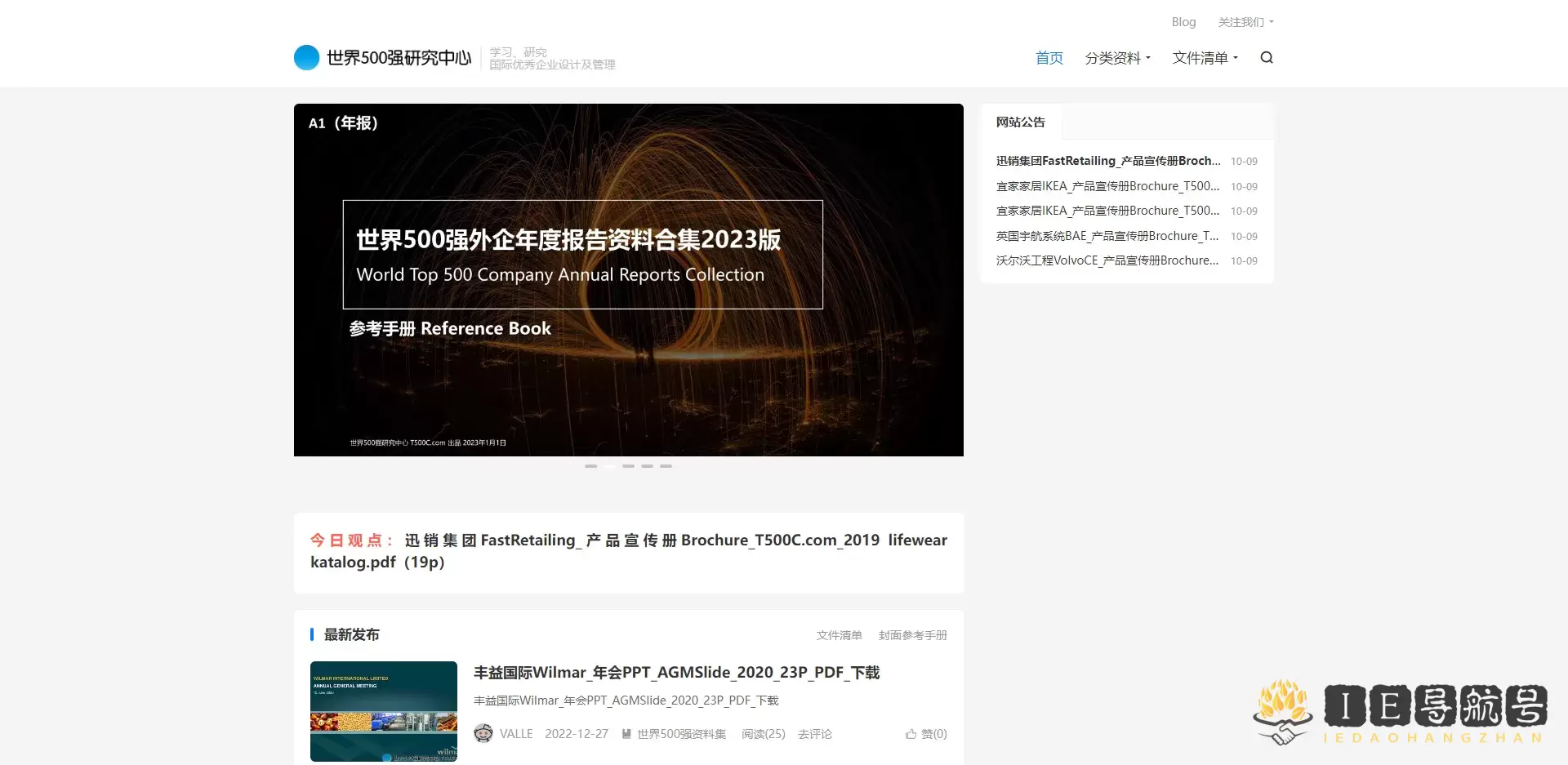Select the second carousel indicator dot
Image resolution: width=1568 pixels, height=765 pixels.
click(609, 466)
